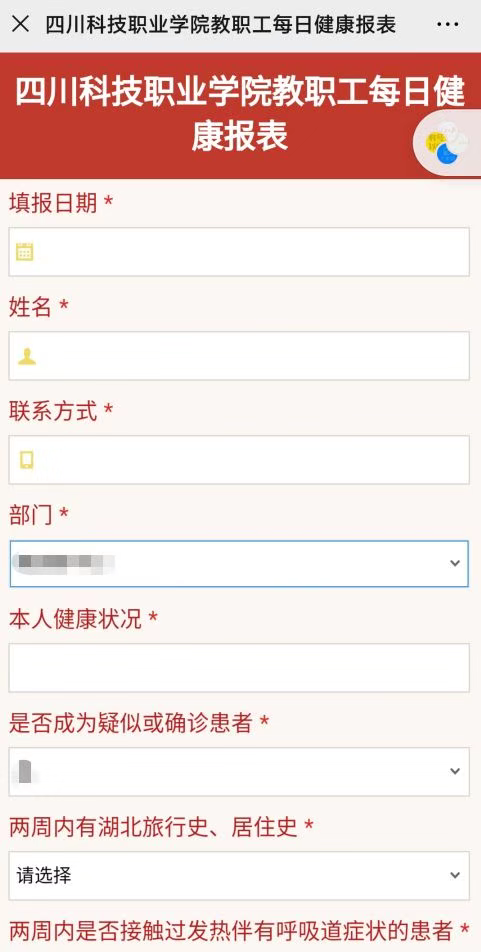Close the page with the X icon

[21, 25]
